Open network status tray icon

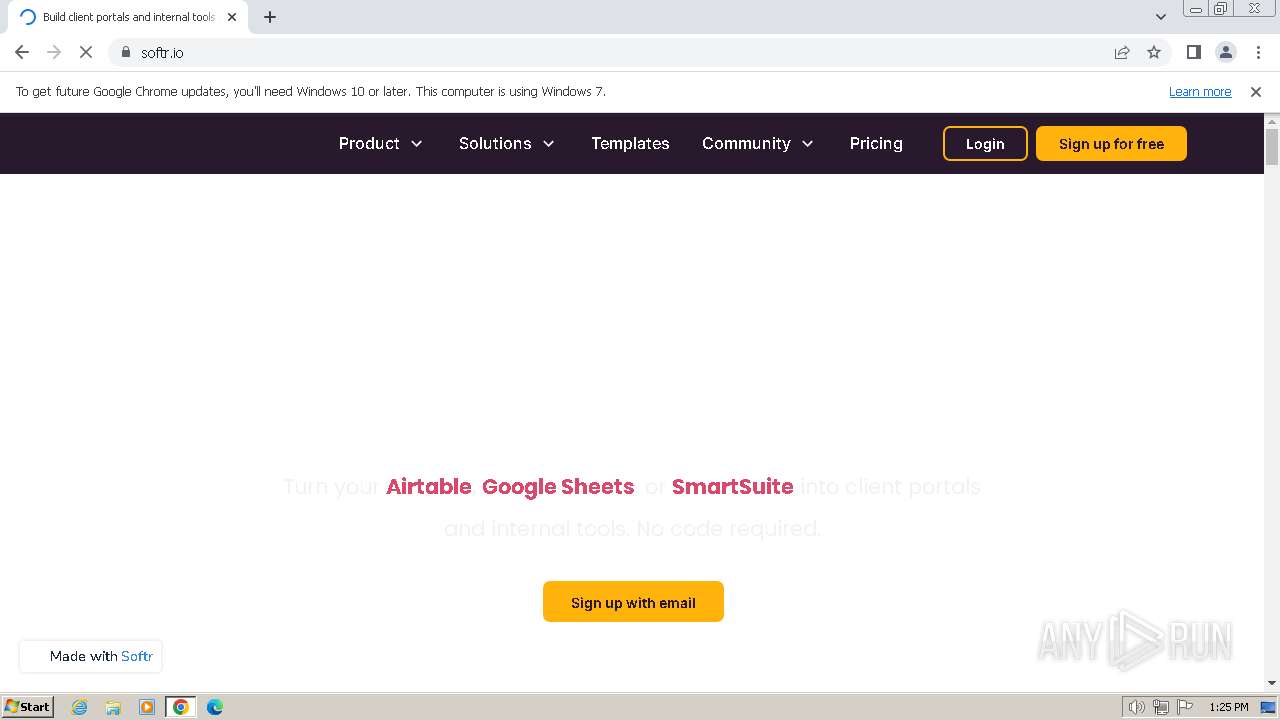(1161, 707)
